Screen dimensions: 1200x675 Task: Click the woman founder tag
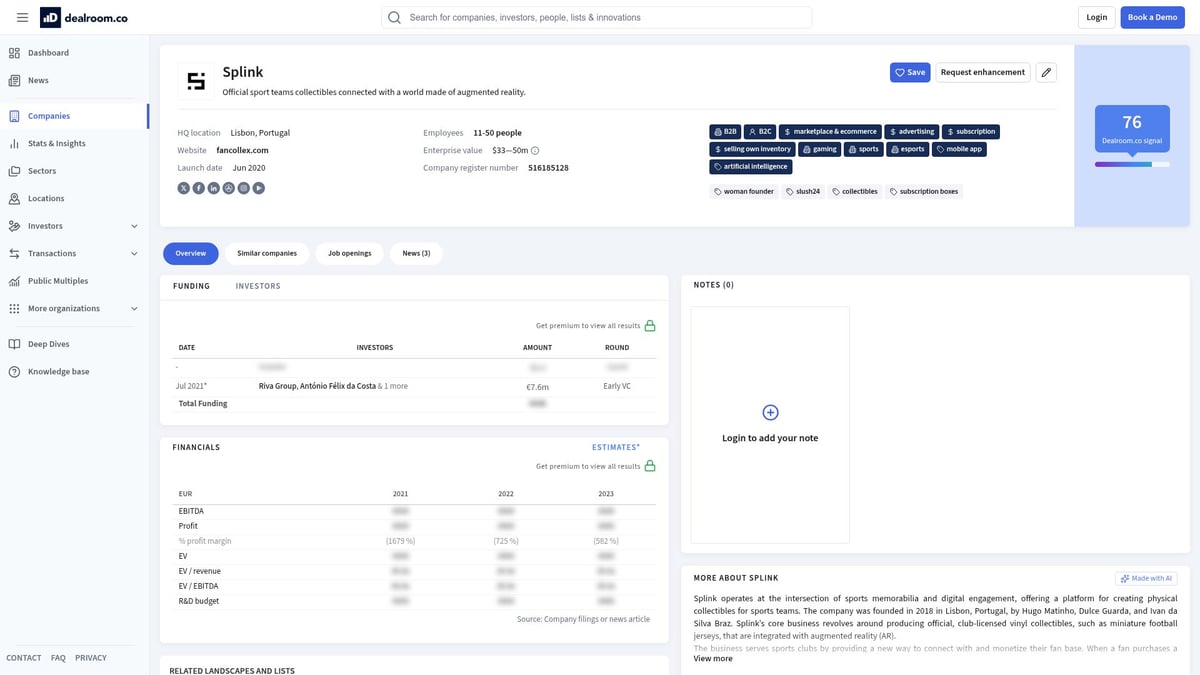click(x=744, y=191)
